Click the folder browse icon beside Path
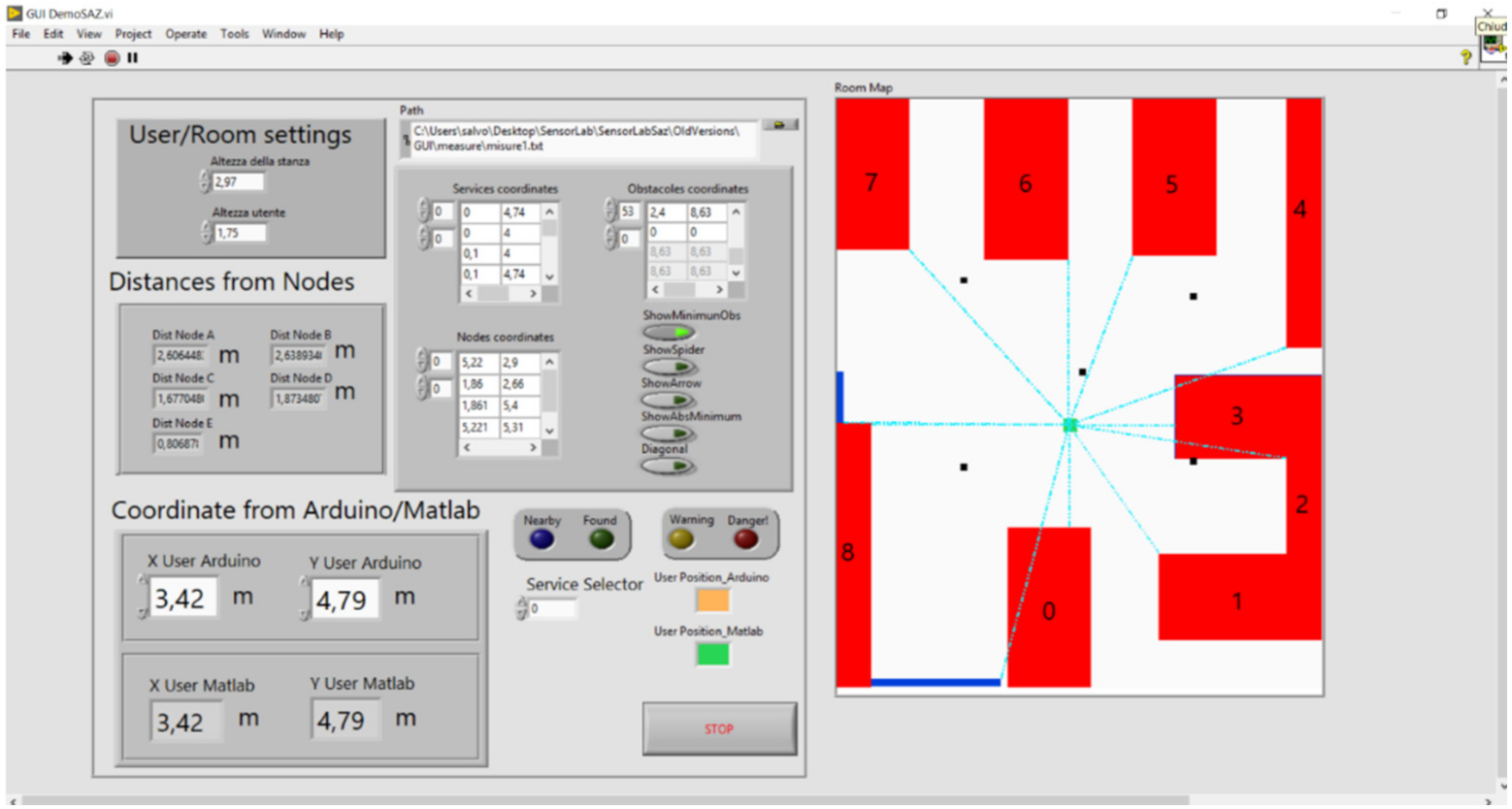The image size is (1512, 809). click(779, 125)
